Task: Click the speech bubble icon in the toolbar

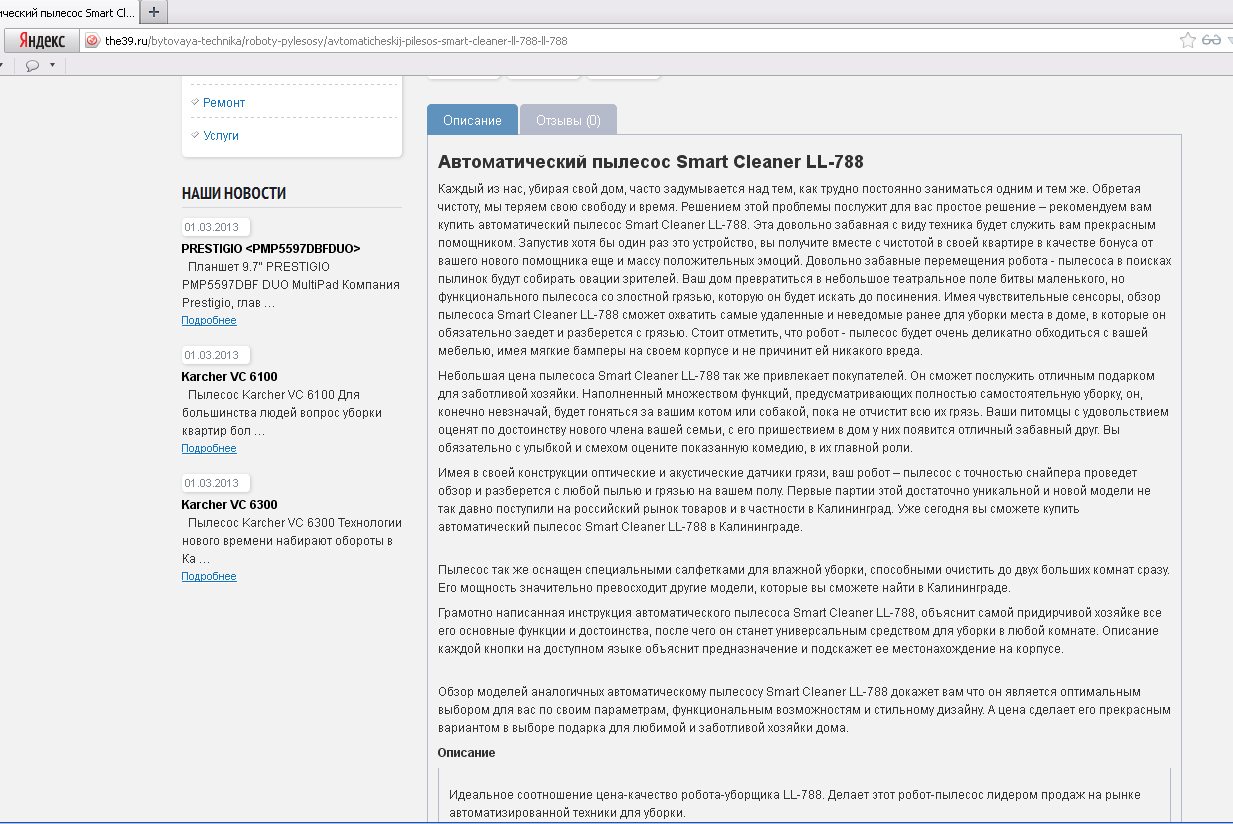Action: [x=32, y=66]
